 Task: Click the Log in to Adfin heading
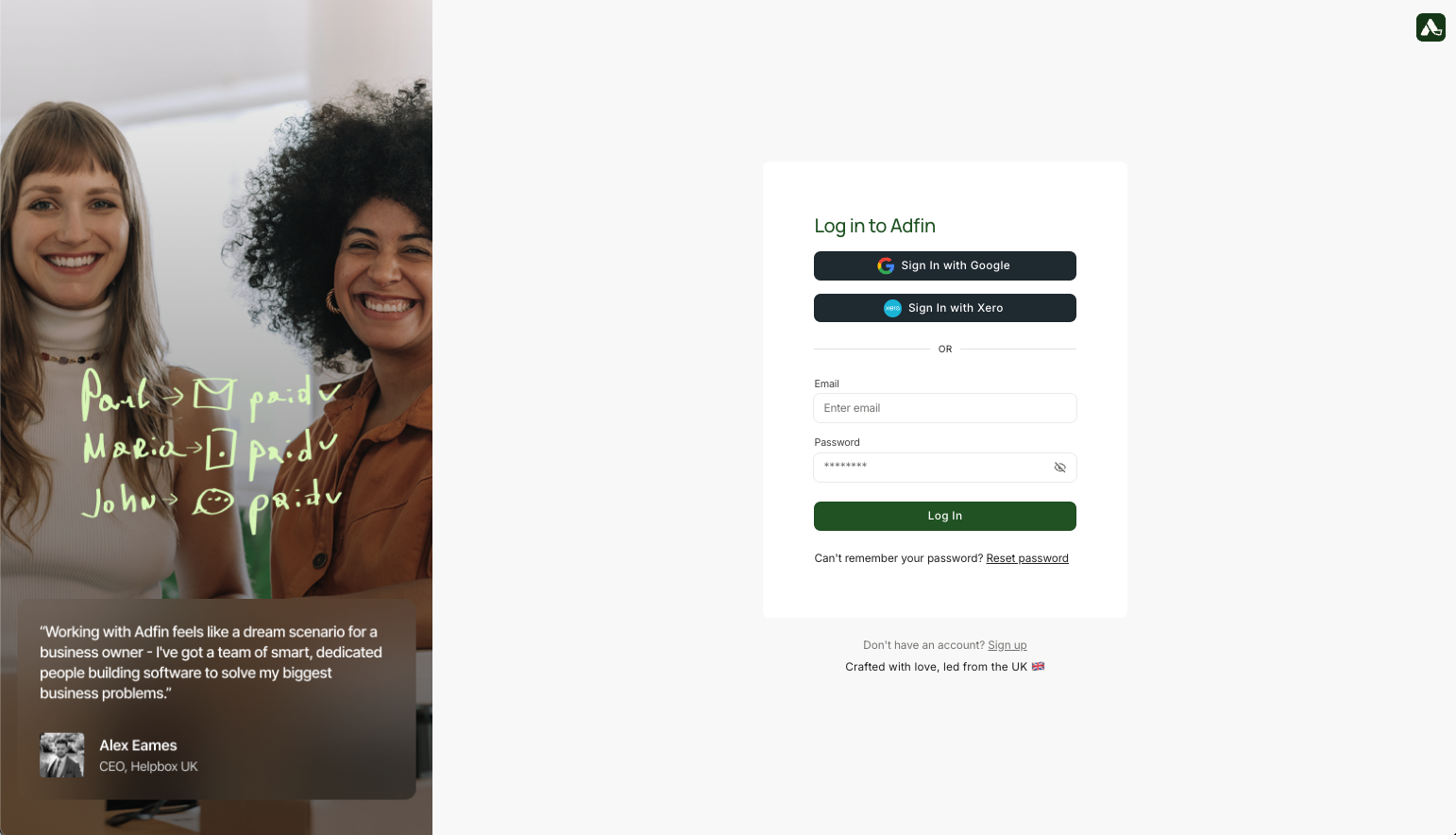pos(875,226)
